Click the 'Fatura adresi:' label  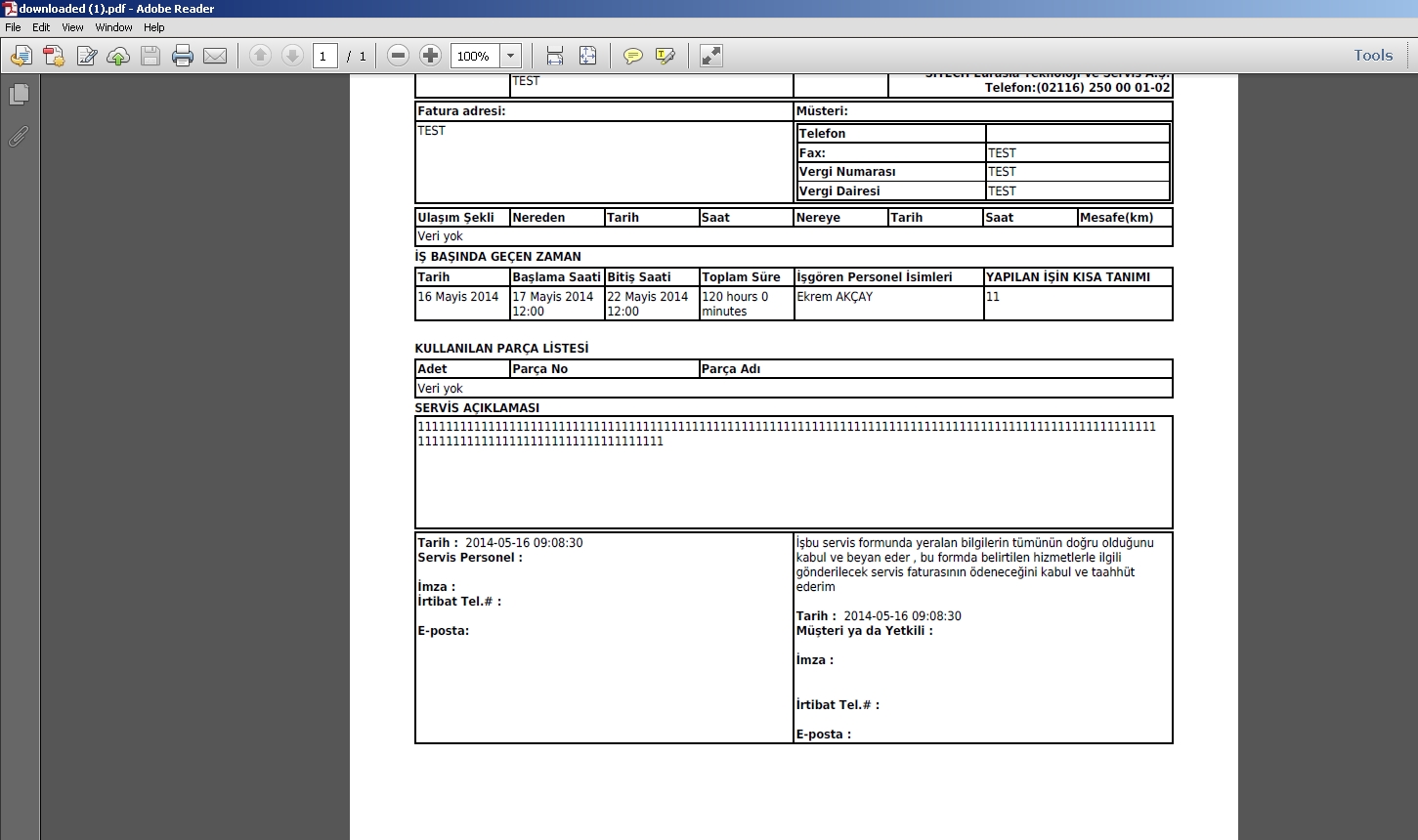point(461,111)
